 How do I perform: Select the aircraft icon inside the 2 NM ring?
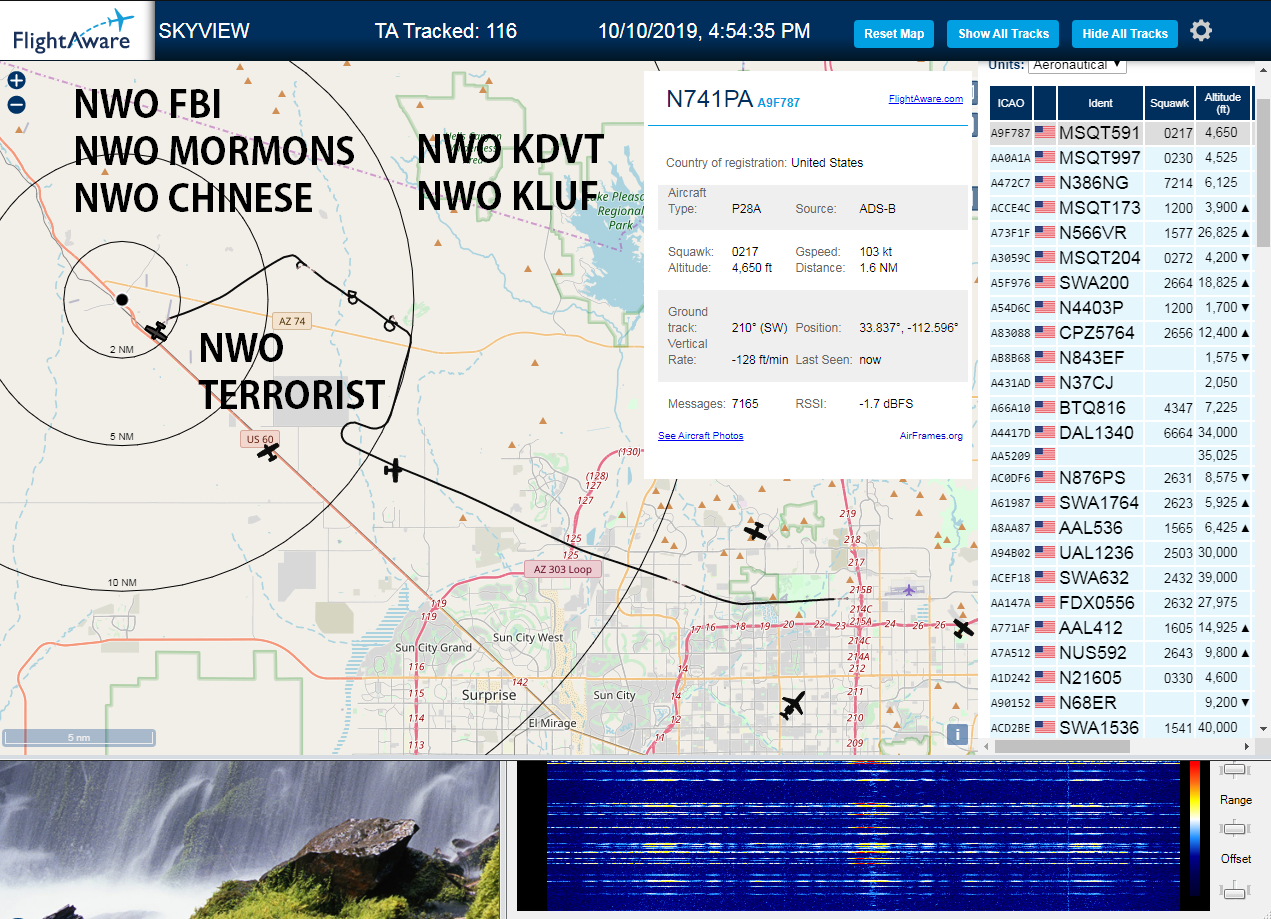click(156, 331)
